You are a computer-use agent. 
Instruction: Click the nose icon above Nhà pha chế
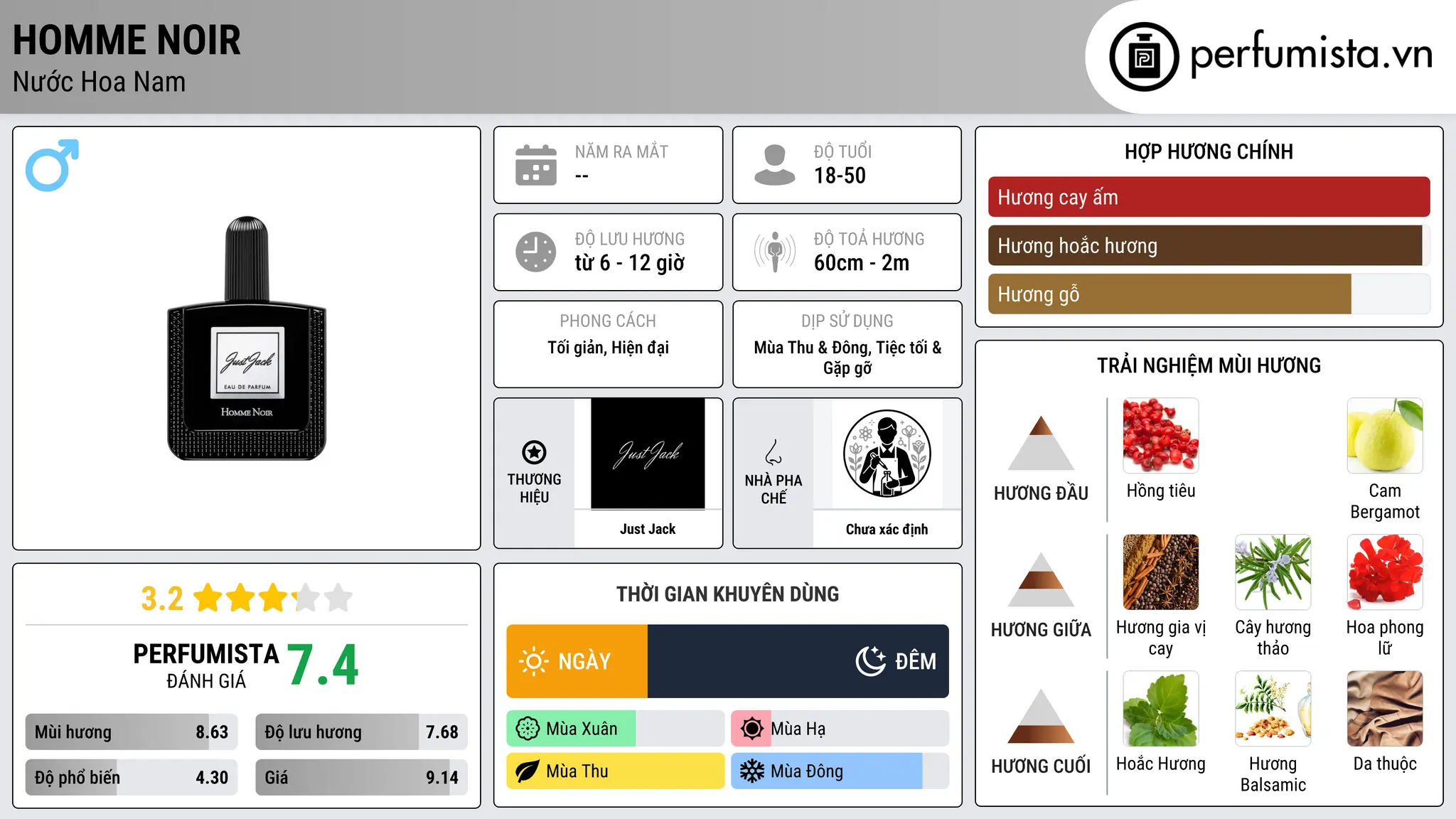coord(773,452)
